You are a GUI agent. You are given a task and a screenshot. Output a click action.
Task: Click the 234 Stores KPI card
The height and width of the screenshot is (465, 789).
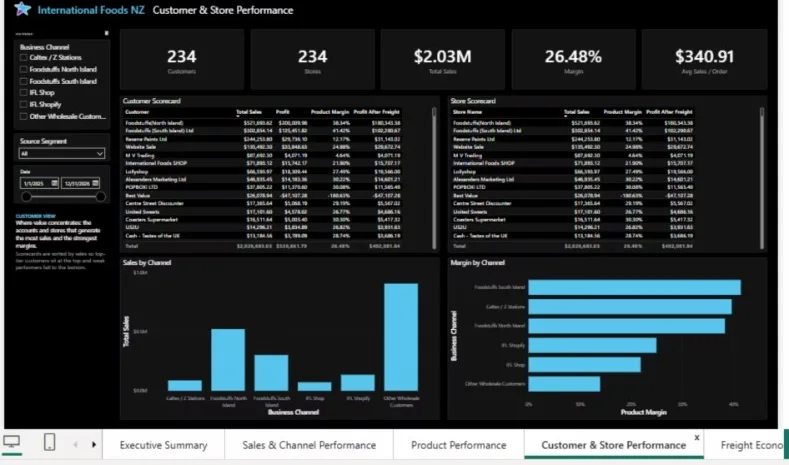(x=312, y=59)
